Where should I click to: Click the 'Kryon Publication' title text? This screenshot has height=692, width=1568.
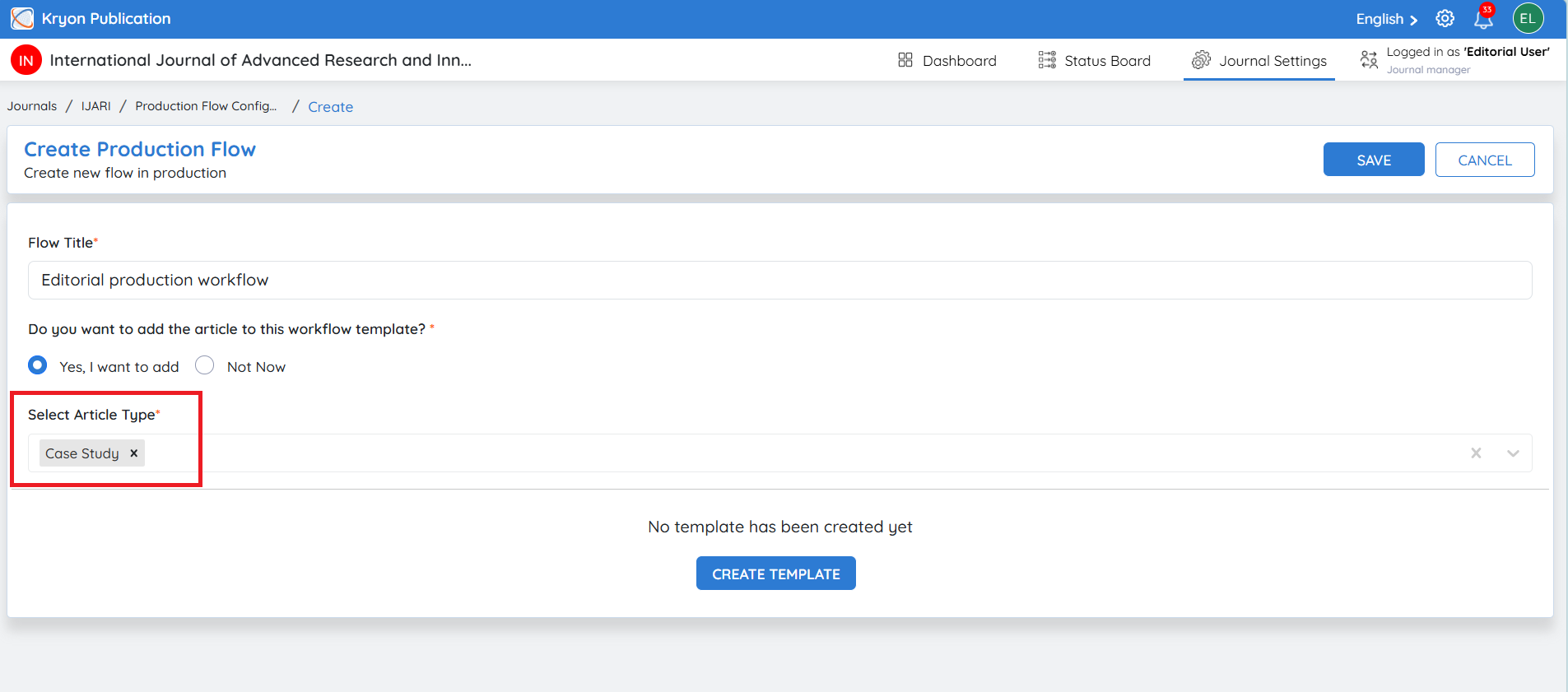tap(106, 18)
